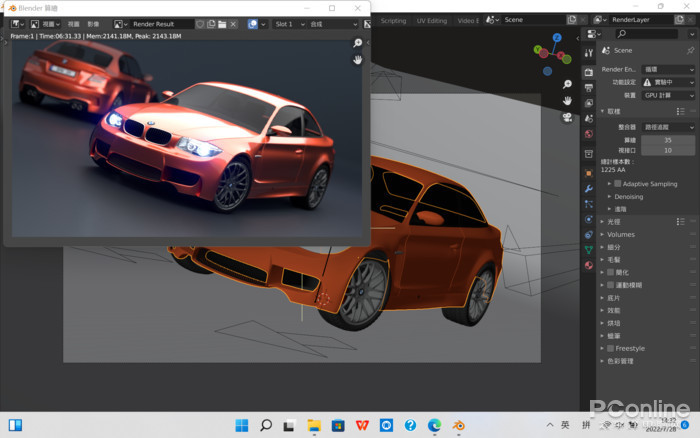Screen dimensions: 700x438
Task: Open the View Layer properties tab
Action: pos(589,103)
